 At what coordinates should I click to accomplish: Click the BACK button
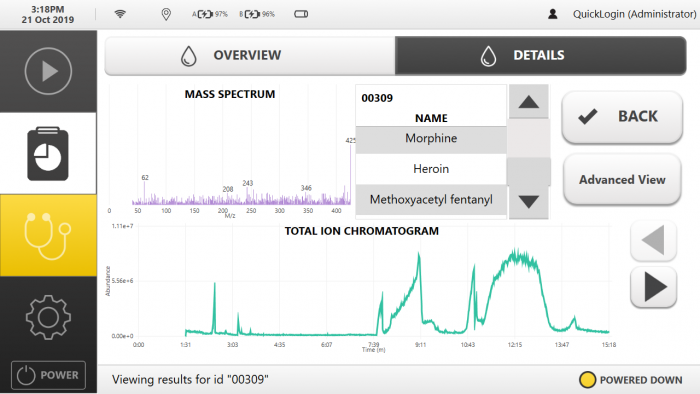pos(622,117)
